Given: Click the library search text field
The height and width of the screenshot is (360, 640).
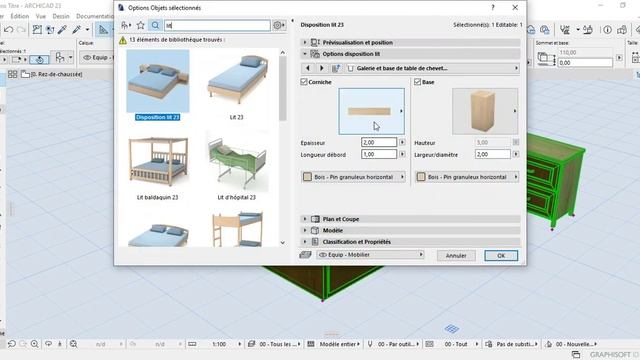Looking at the screenshot, I should 217,25.
